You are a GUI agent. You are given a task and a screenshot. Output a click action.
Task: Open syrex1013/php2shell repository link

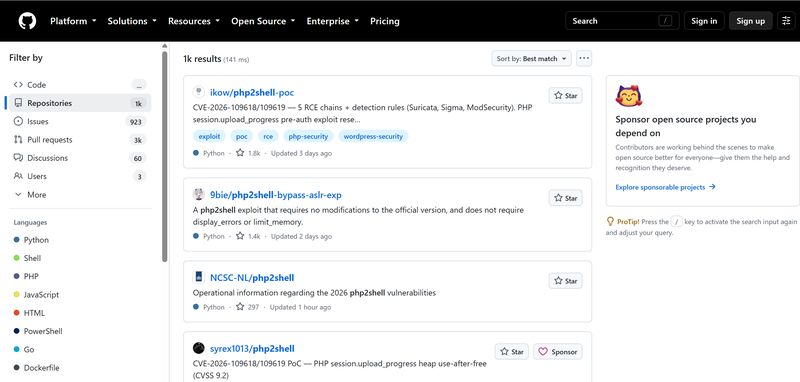point(252,349)
